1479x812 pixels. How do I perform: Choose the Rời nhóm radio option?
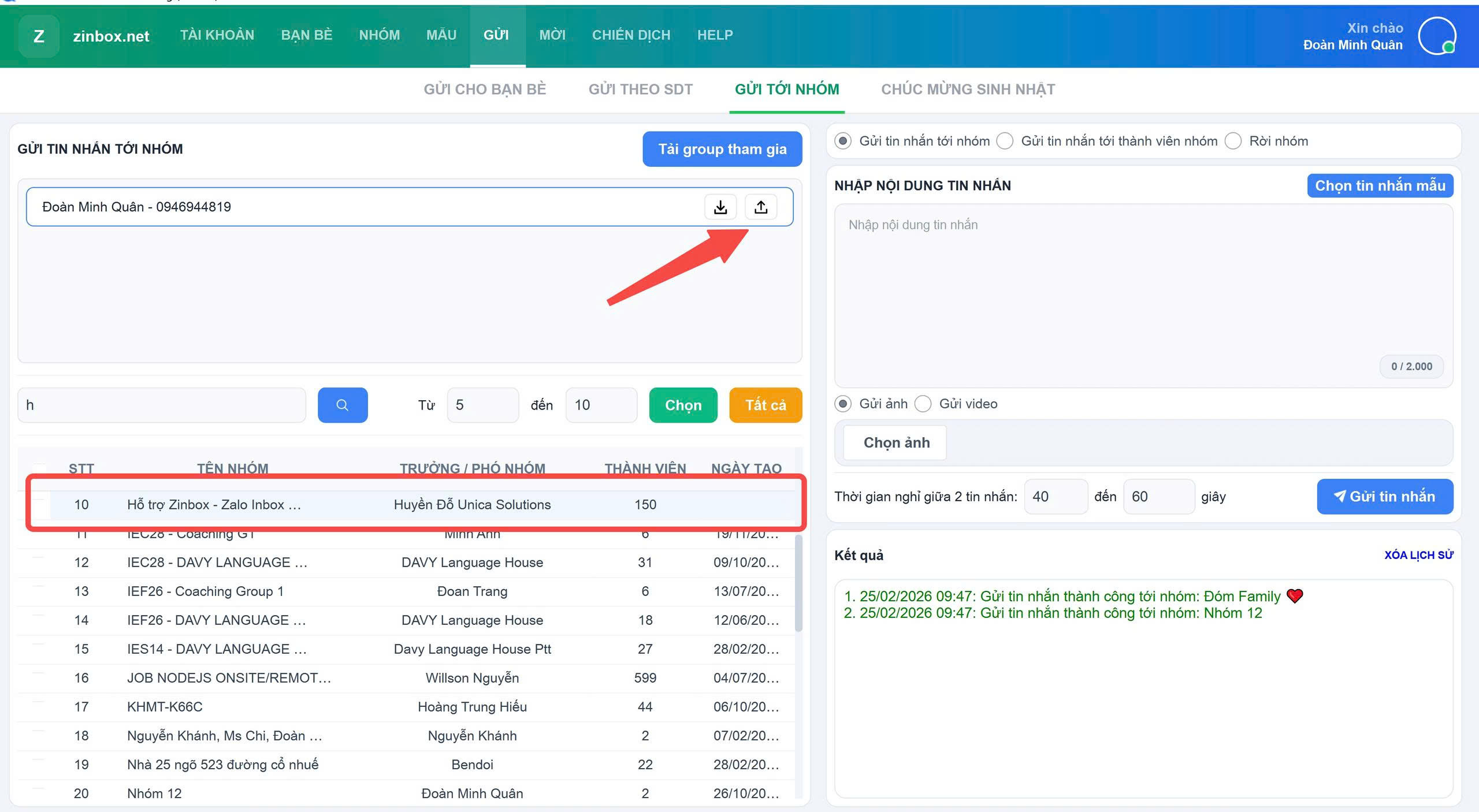point(1233,141)
